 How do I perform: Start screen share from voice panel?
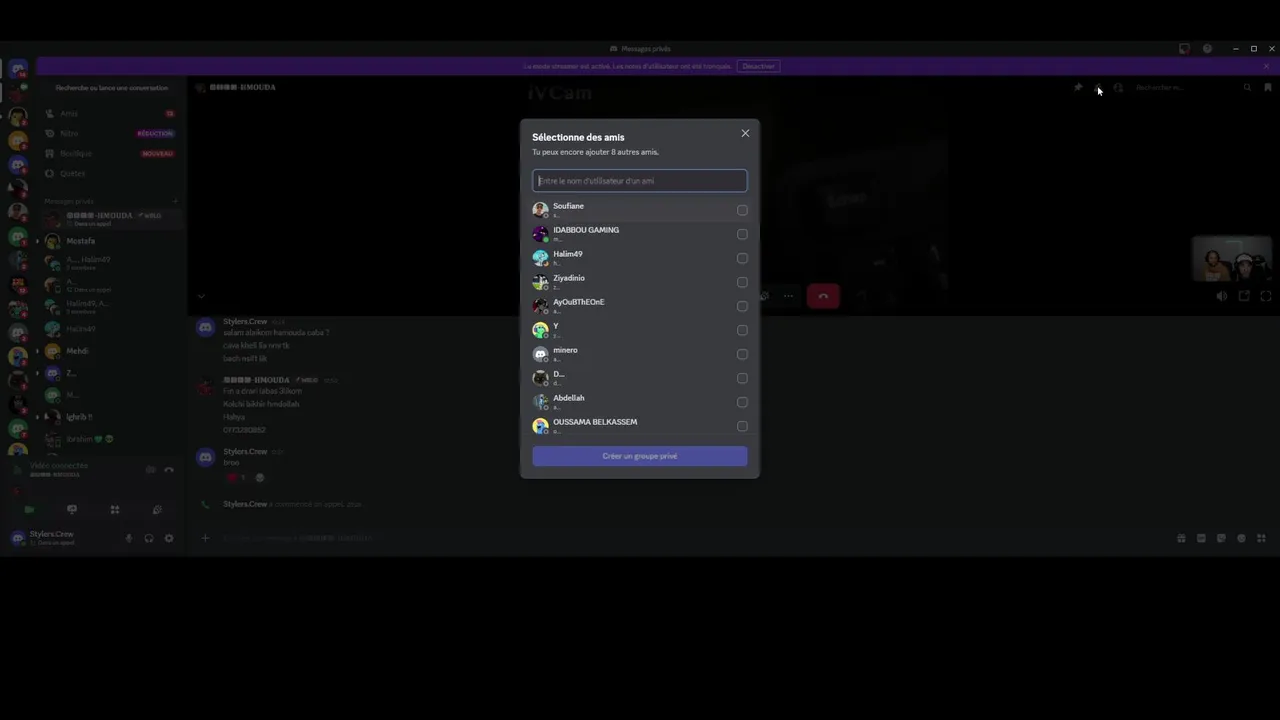71,510
